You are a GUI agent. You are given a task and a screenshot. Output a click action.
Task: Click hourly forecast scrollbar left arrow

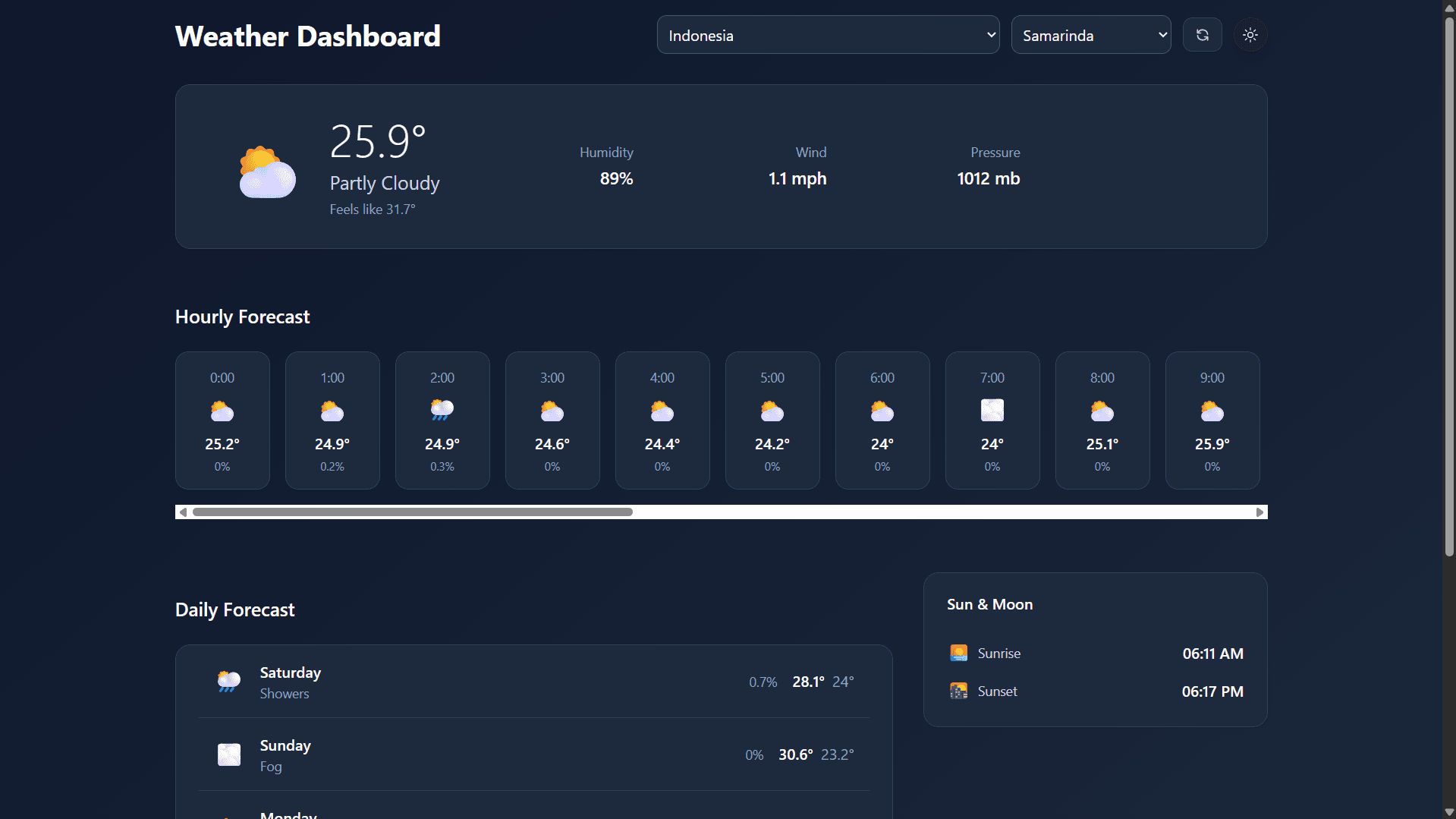[183, 512]
